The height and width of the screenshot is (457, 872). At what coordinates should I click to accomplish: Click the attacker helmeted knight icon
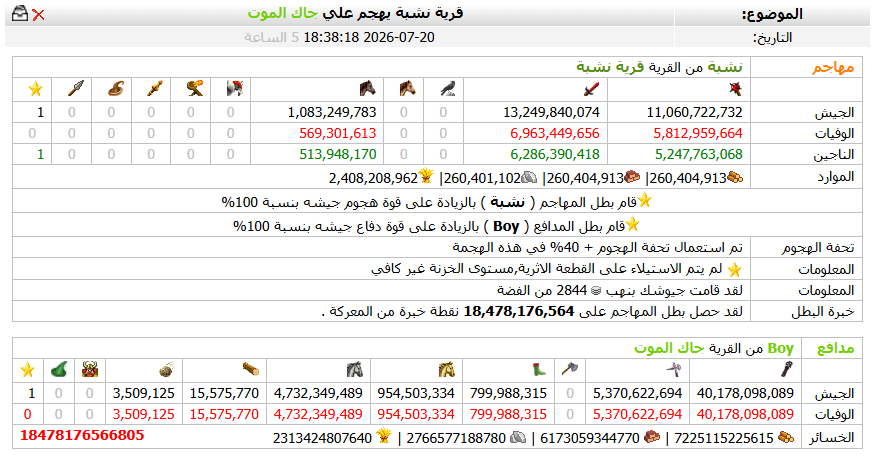click(235, 88)
